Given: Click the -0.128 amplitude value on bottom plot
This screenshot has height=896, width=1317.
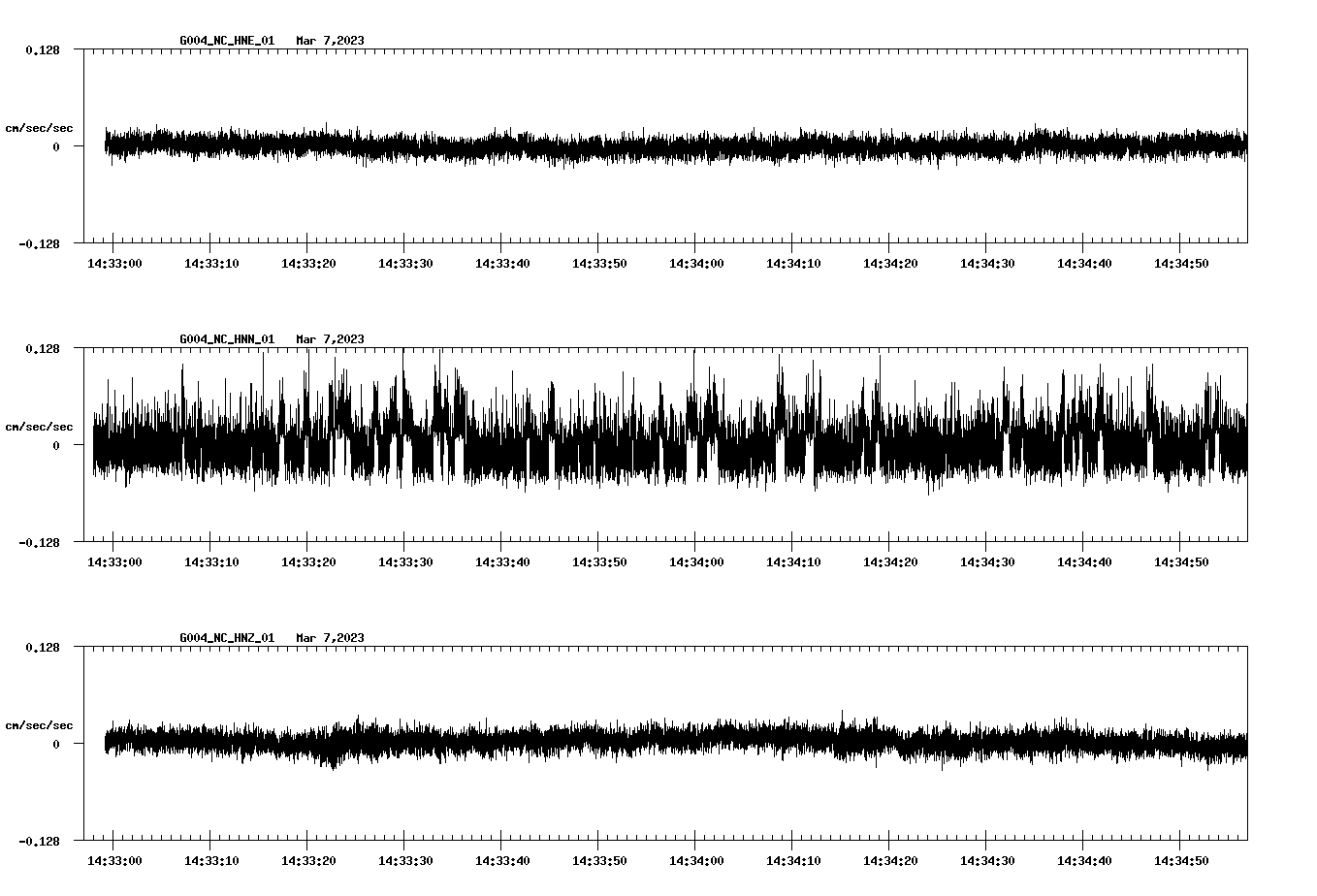Looking at the screenshot, I should click(x=40, y=842).
